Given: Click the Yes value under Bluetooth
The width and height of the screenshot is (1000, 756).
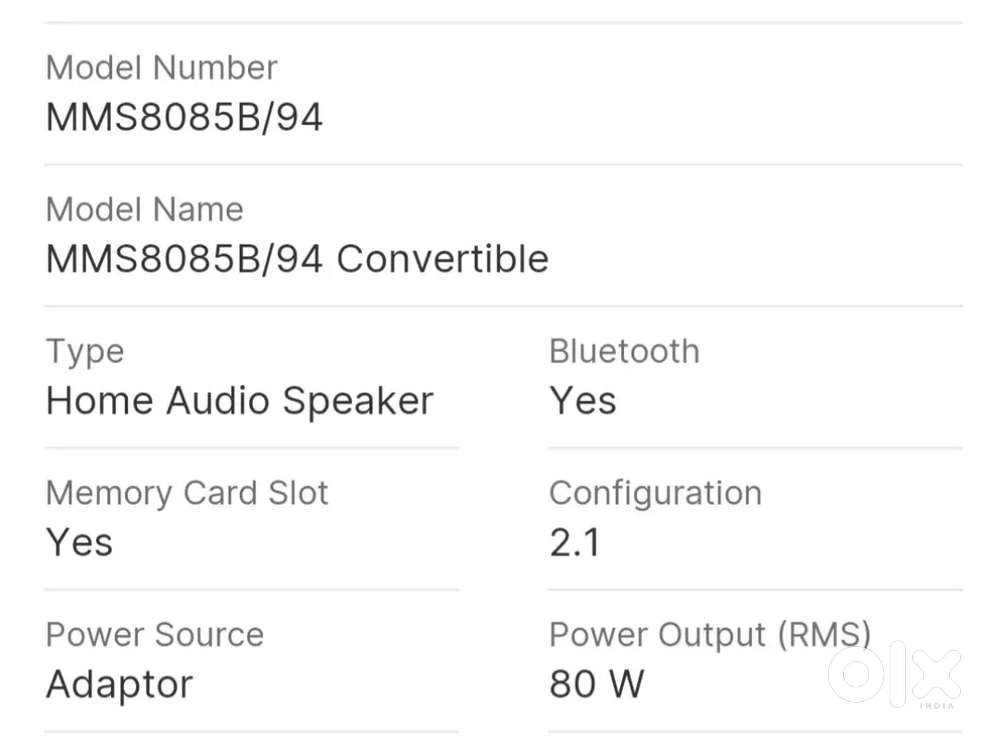Looking at the screenshot, I should 583,401.
